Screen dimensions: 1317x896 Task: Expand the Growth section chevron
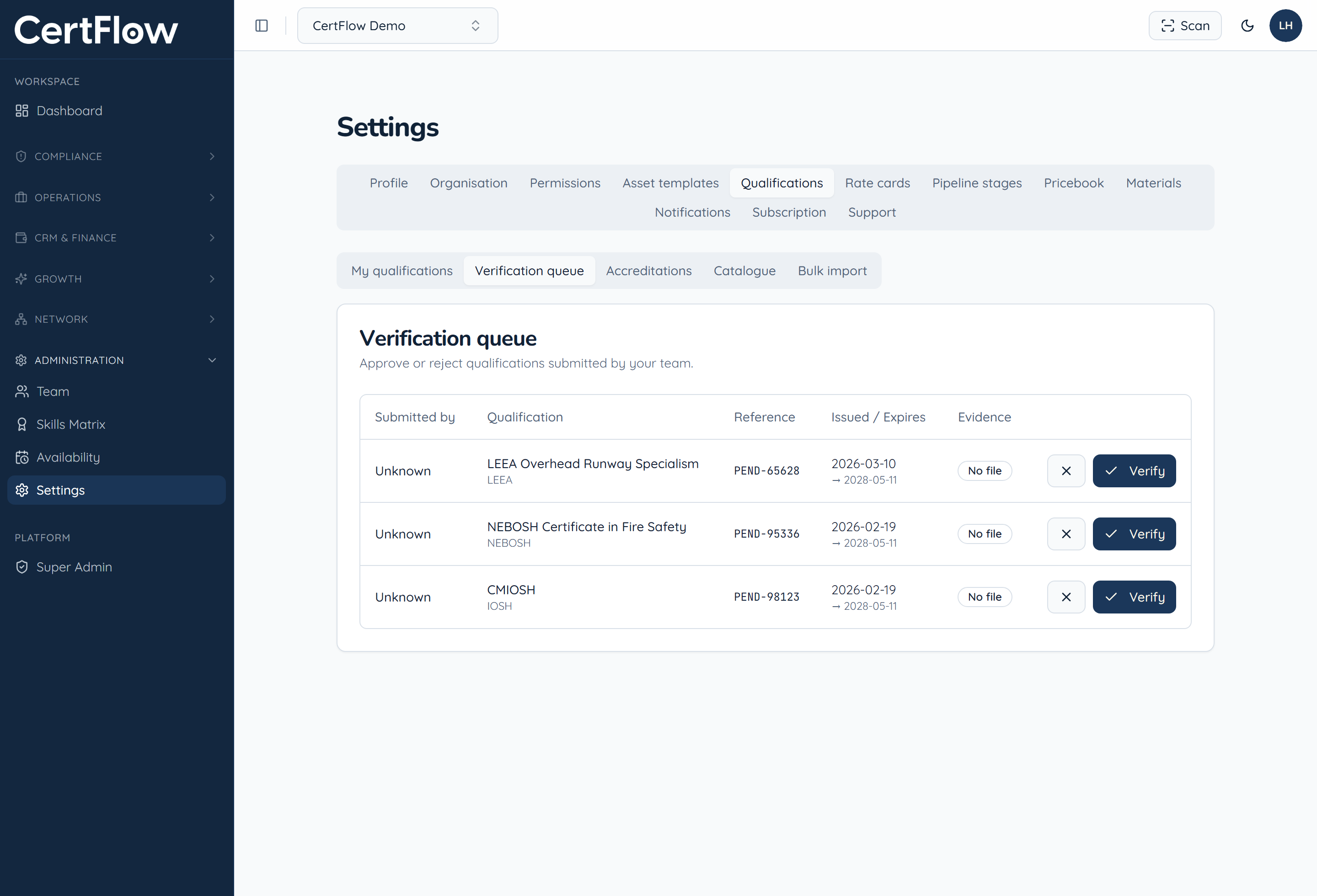(x=212, y=279)
